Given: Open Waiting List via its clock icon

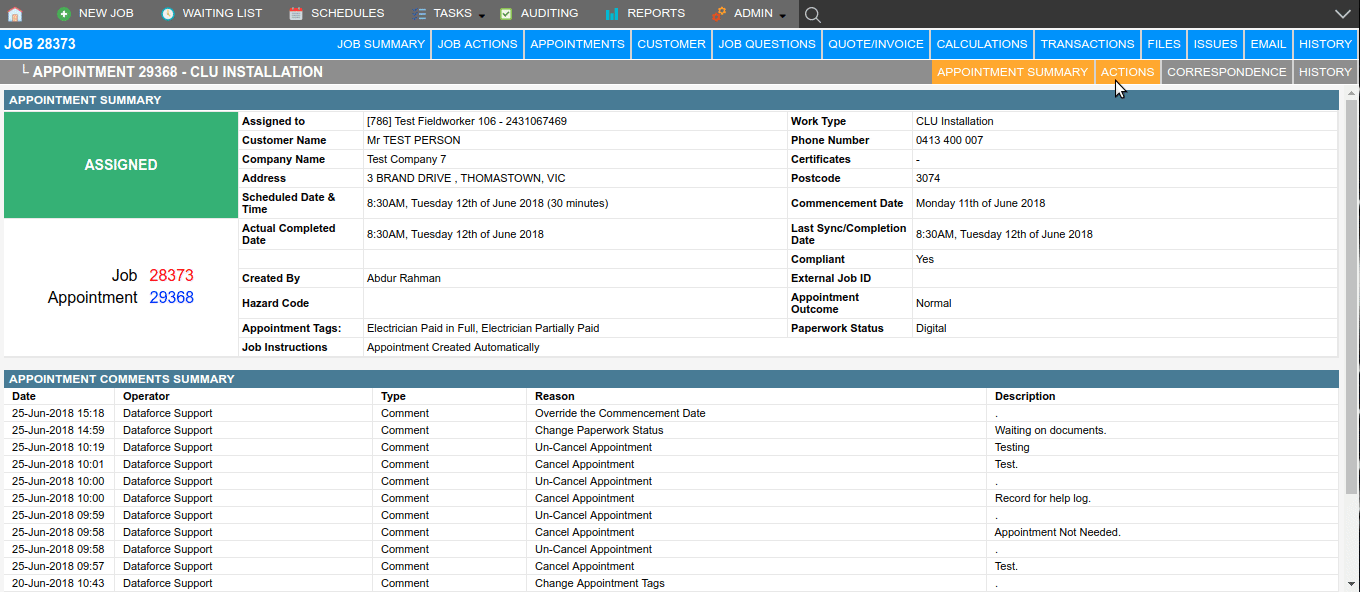Looking at the screenshot, I should pos(168,14).
